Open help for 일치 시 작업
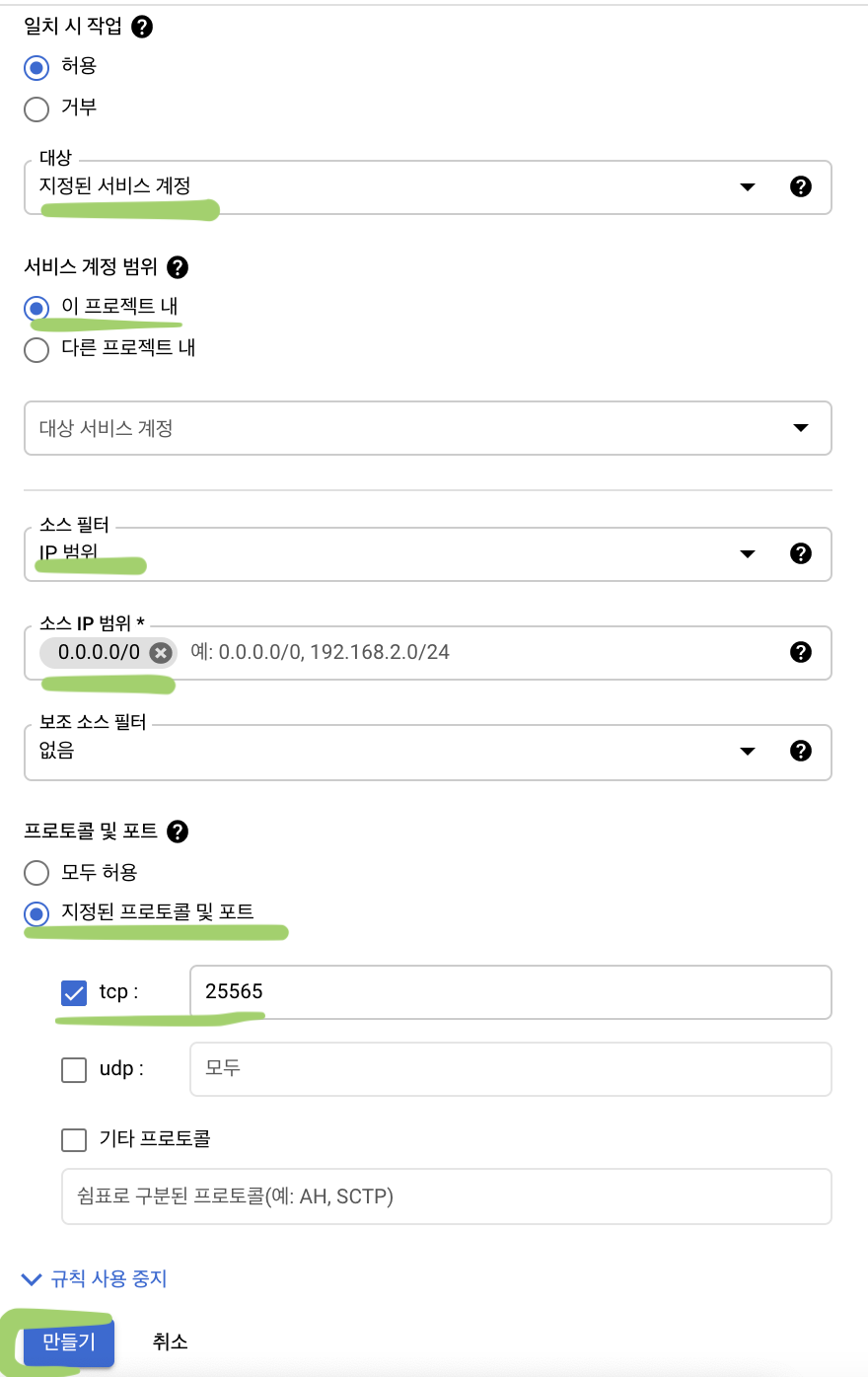The image size is (868, 1377). (x=142, y=27)
